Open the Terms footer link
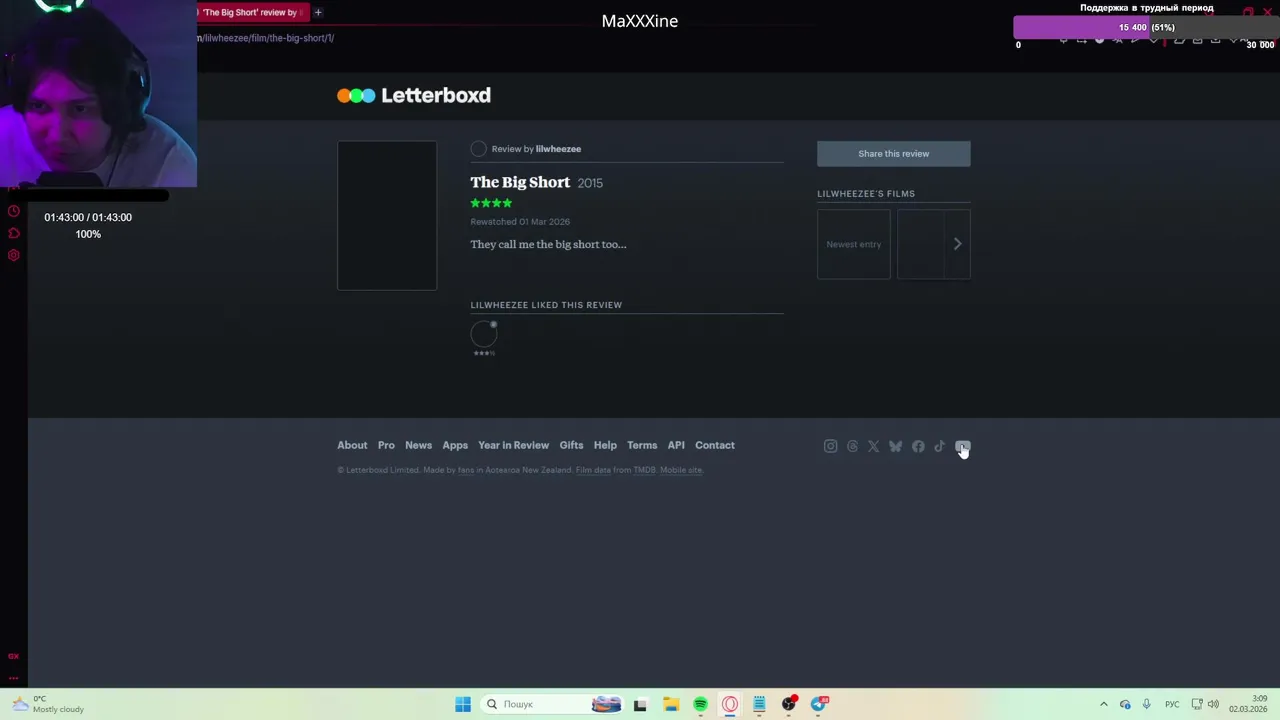 (642, 445)
